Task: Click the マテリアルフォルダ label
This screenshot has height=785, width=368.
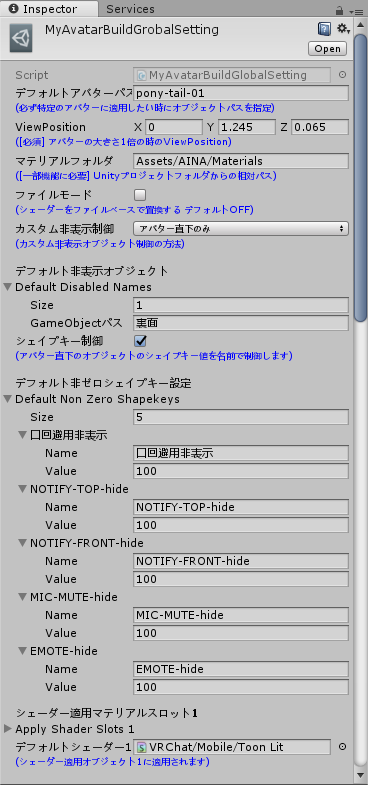Action: click(x=64, y=161)
